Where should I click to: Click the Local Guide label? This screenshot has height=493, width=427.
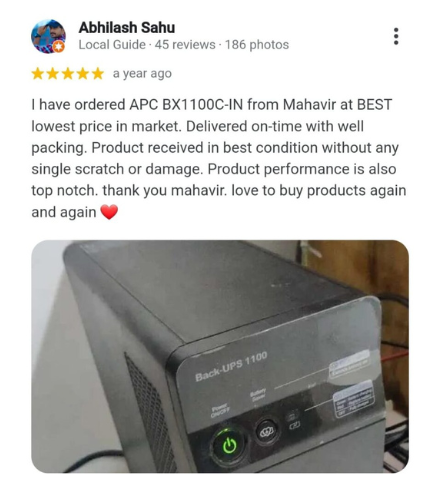(x=112, y=45)
